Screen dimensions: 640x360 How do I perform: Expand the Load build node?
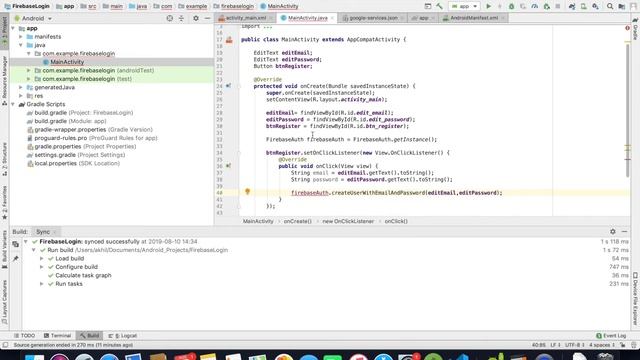coord(41,258)
